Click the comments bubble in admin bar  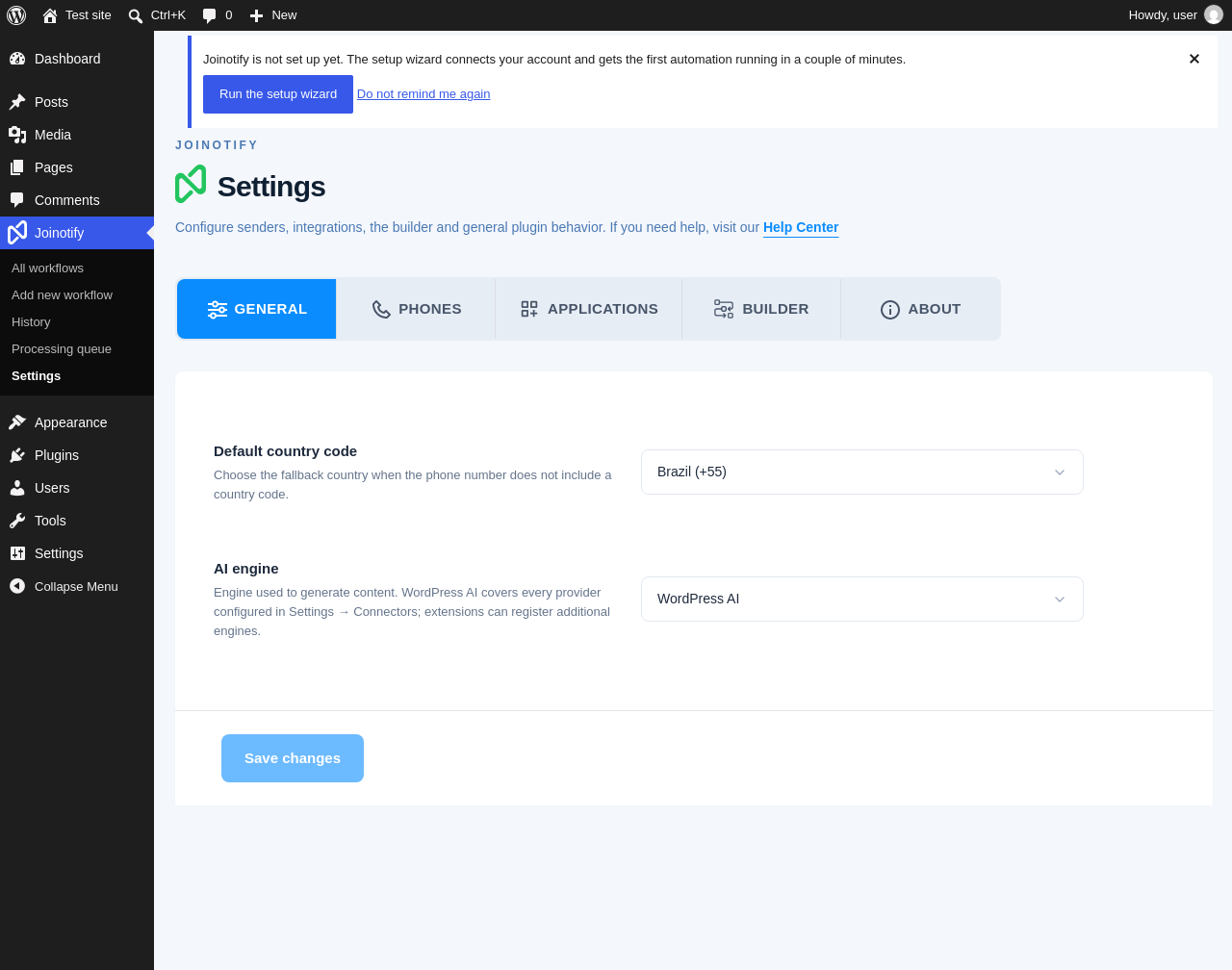(217, 15)
